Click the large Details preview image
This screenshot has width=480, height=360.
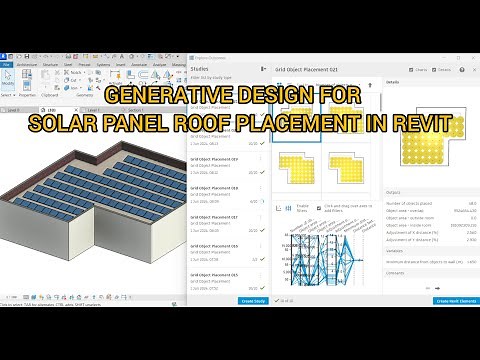(432, 136)
